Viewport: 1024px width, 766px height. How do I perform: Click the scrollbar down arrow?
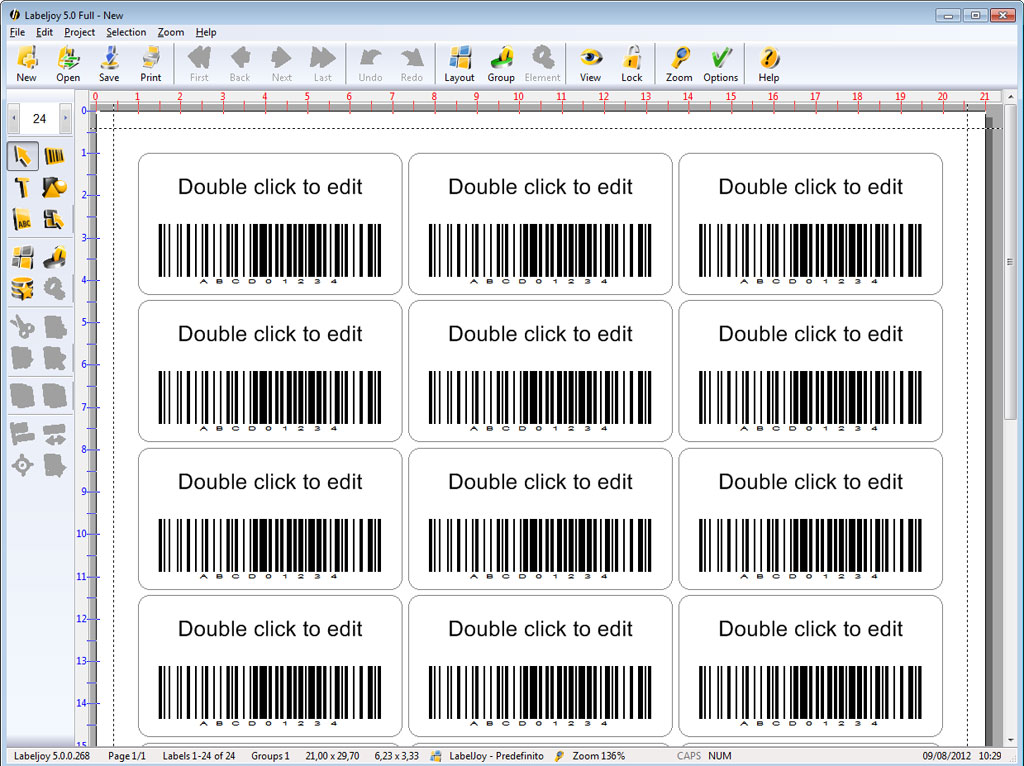point(1010,740)
